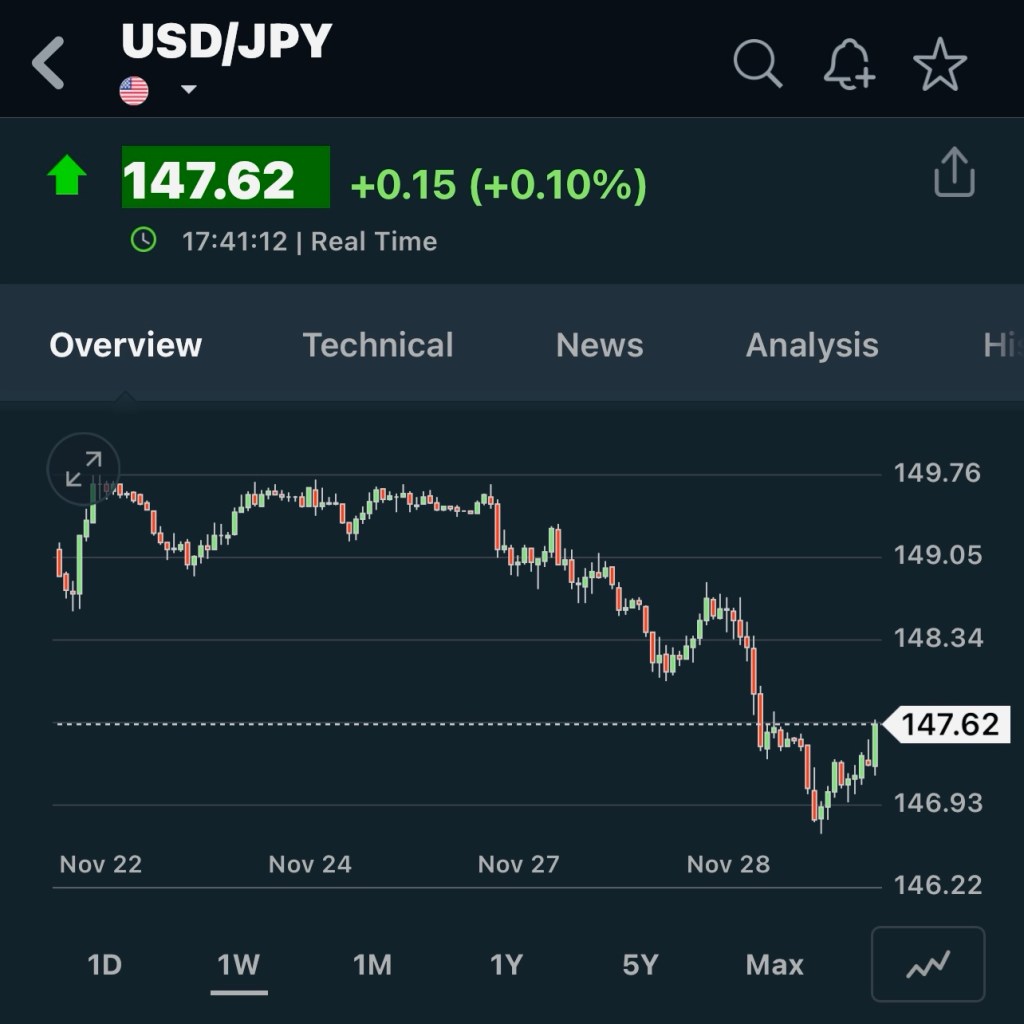
Task: Show the Max chart range
Action: tap(774, 965)
